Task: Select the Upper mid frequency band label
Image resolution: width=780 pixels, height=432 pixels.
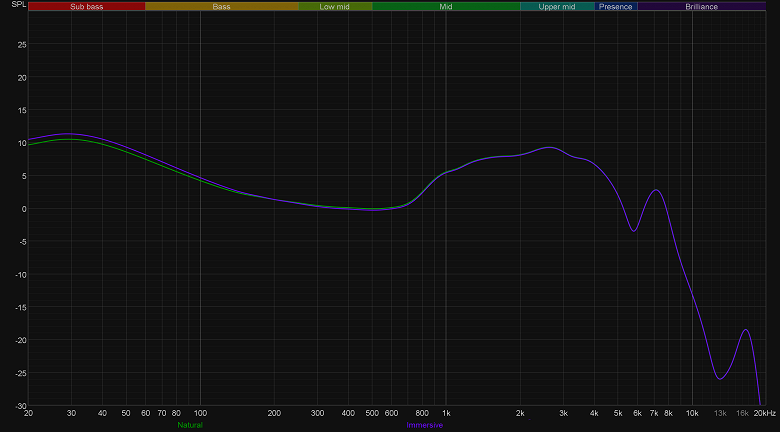Action: 557,6
